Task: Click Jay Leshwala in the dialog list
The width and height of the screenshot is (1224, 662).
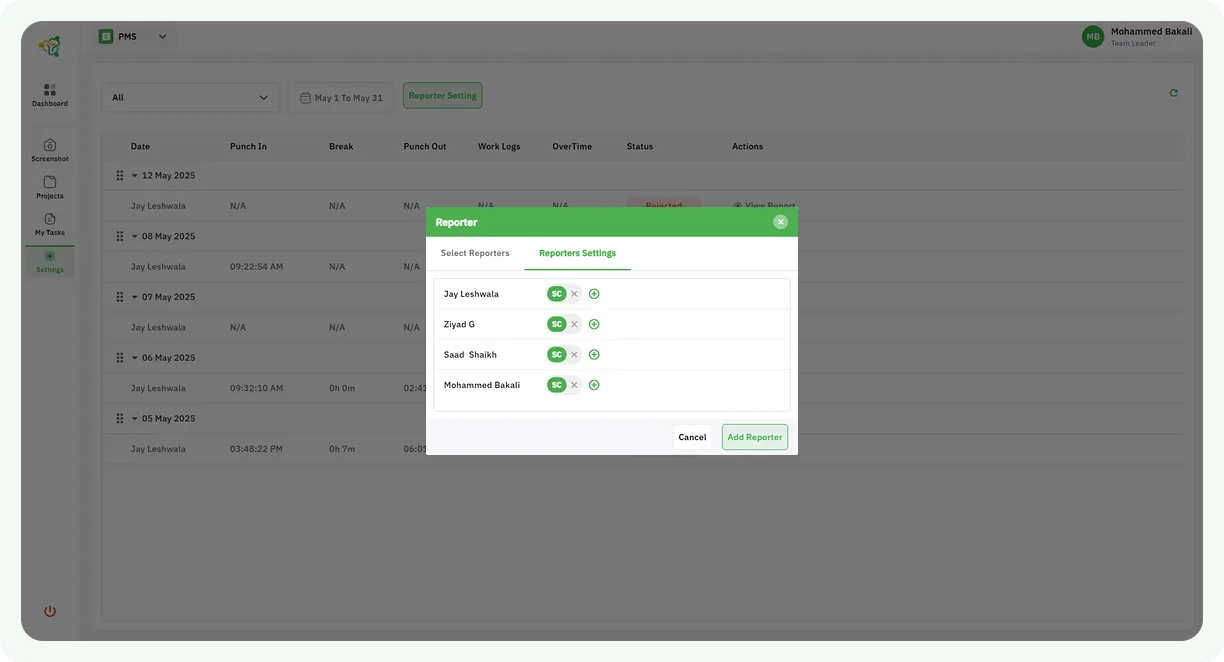Action: click(471, 294)
